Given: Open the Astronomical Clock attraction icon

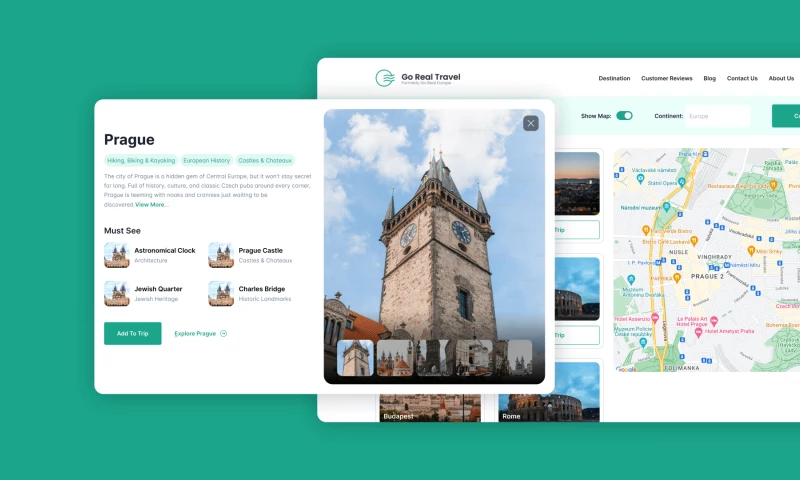Looking at the screenshot, I should coord(117,255).
